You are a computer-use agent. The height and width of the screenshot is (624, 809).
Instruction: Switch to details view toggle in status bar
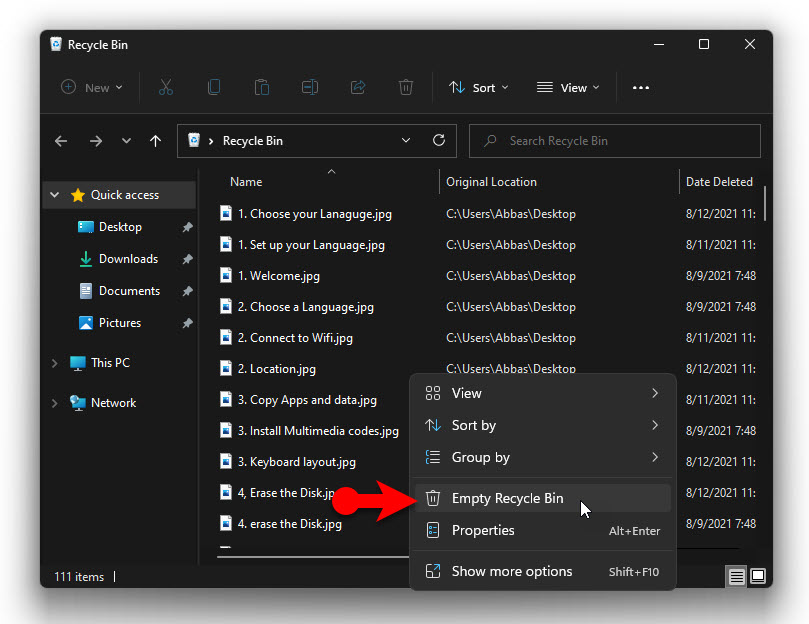pyautogui.click(x=736, y=576)
